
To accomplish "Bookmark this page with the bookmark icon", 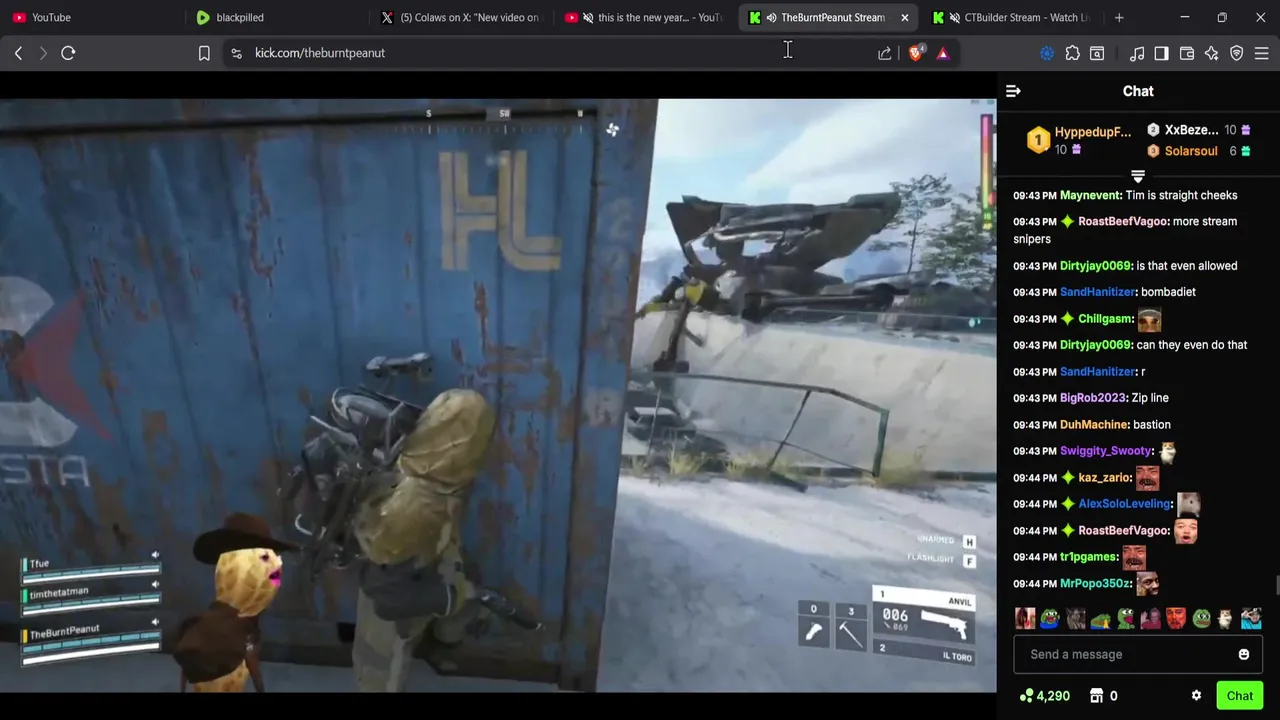I will click(204, 53).
